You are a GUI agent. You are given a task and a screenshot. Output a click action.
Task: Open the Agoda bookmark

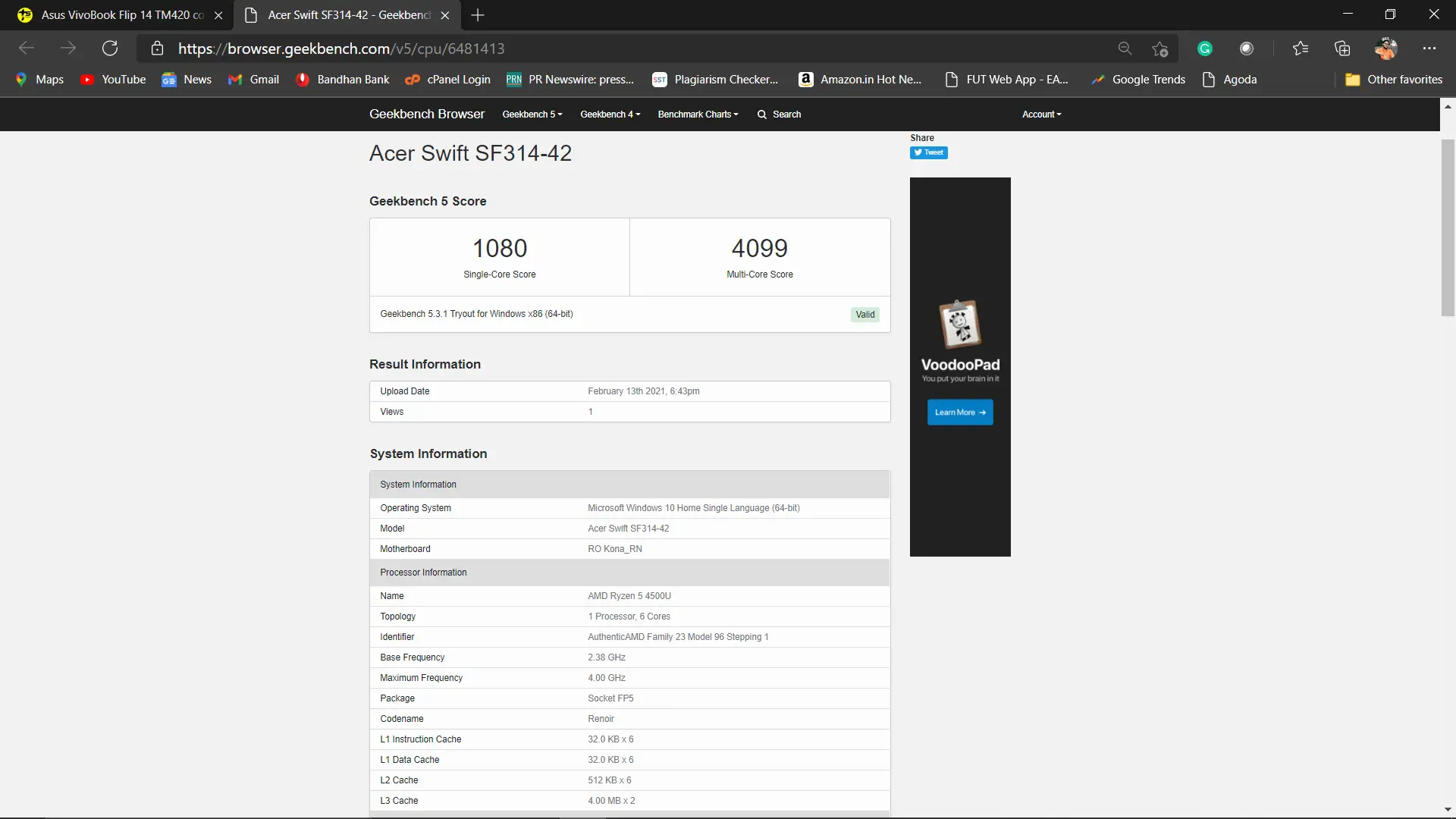(1229, 80)
